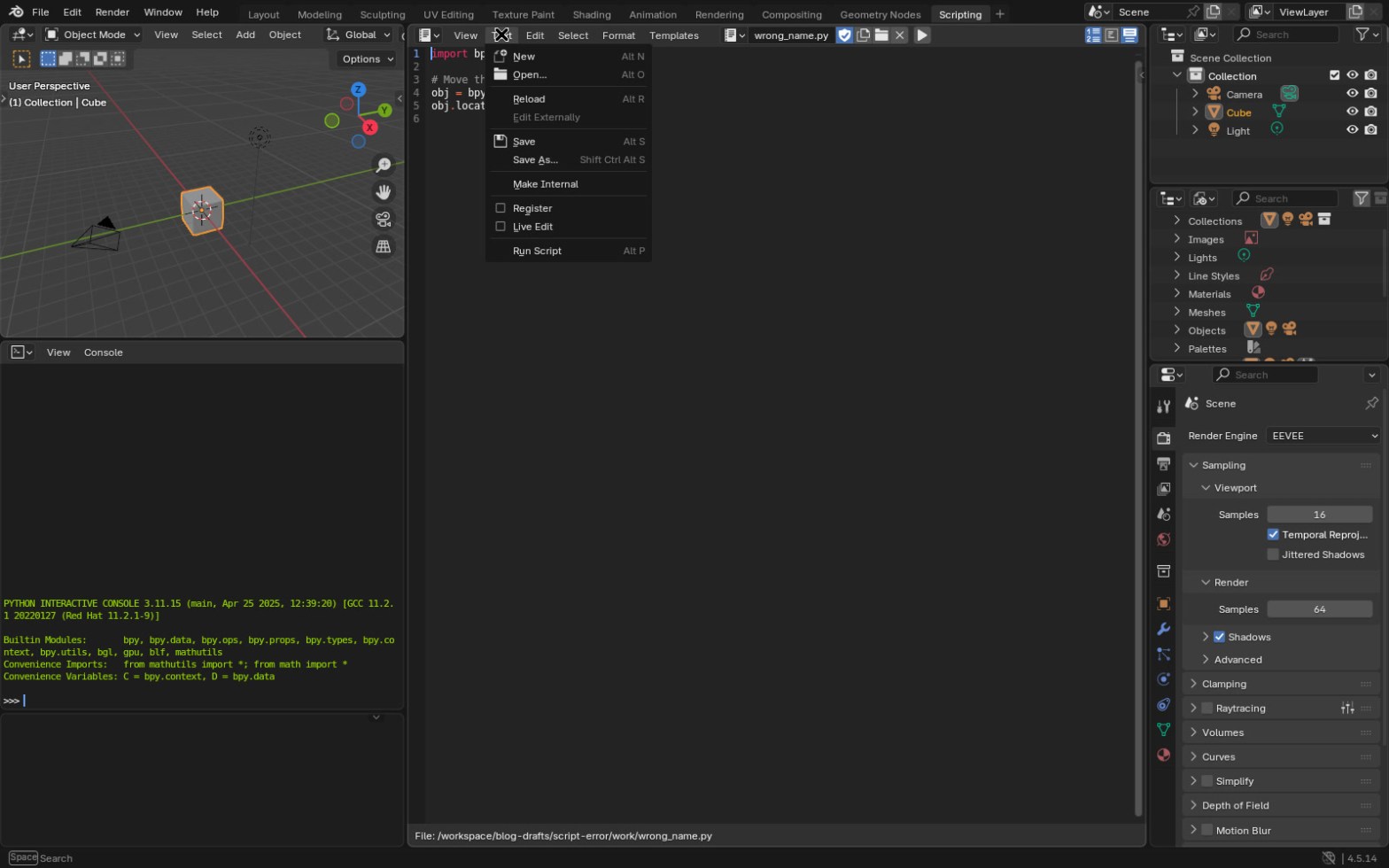Image resolution: width=1389 pixels, height=868 pixels.
Task: Toggle syntax highlighting icon in the text editor
Action: (x=1129, y=35)
